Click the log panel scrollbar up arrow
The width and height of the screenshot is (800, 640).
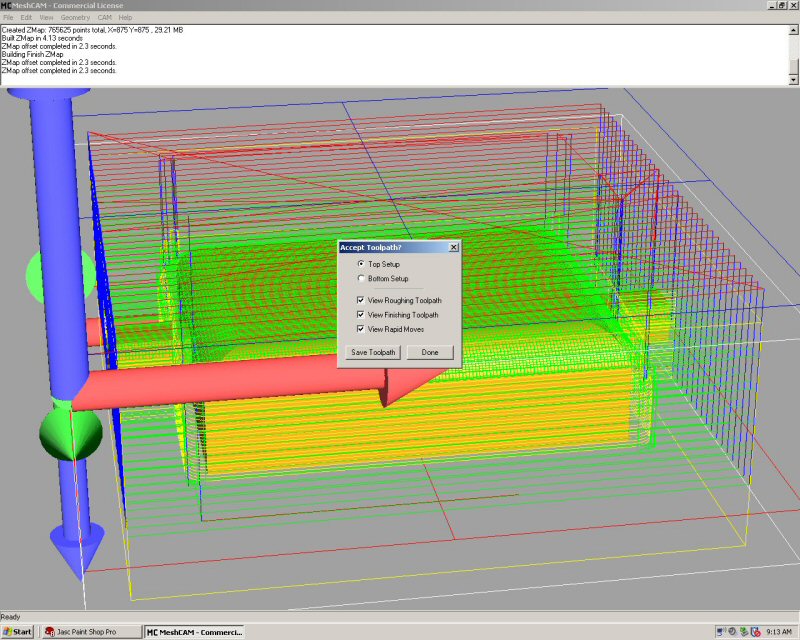[794, 31]
